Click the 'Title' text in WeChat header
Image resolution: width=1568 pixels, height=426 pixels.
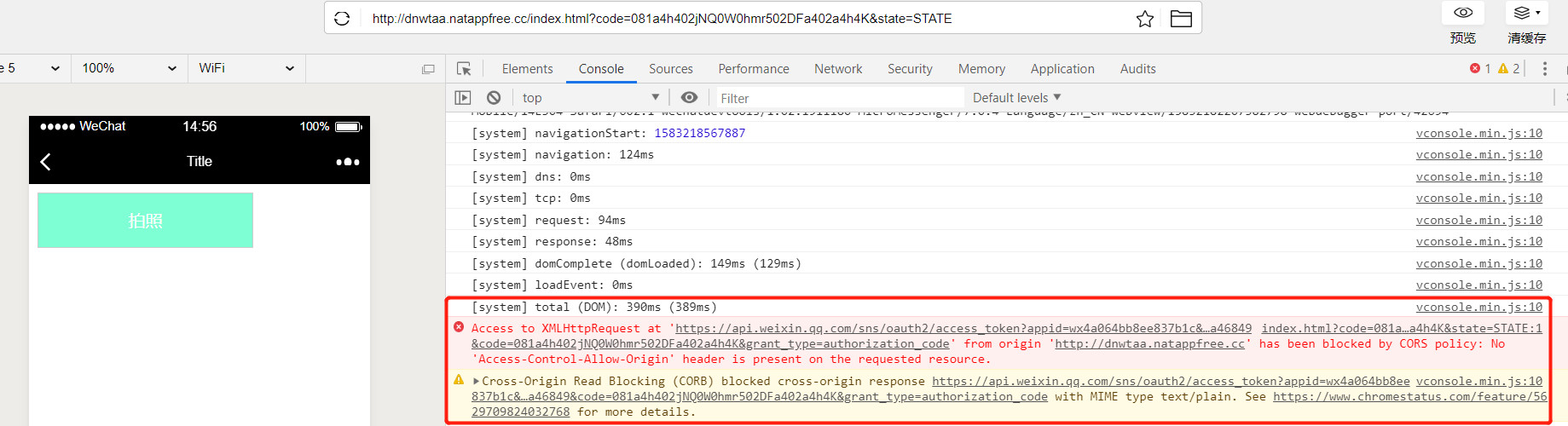click(x=200, y=162)
